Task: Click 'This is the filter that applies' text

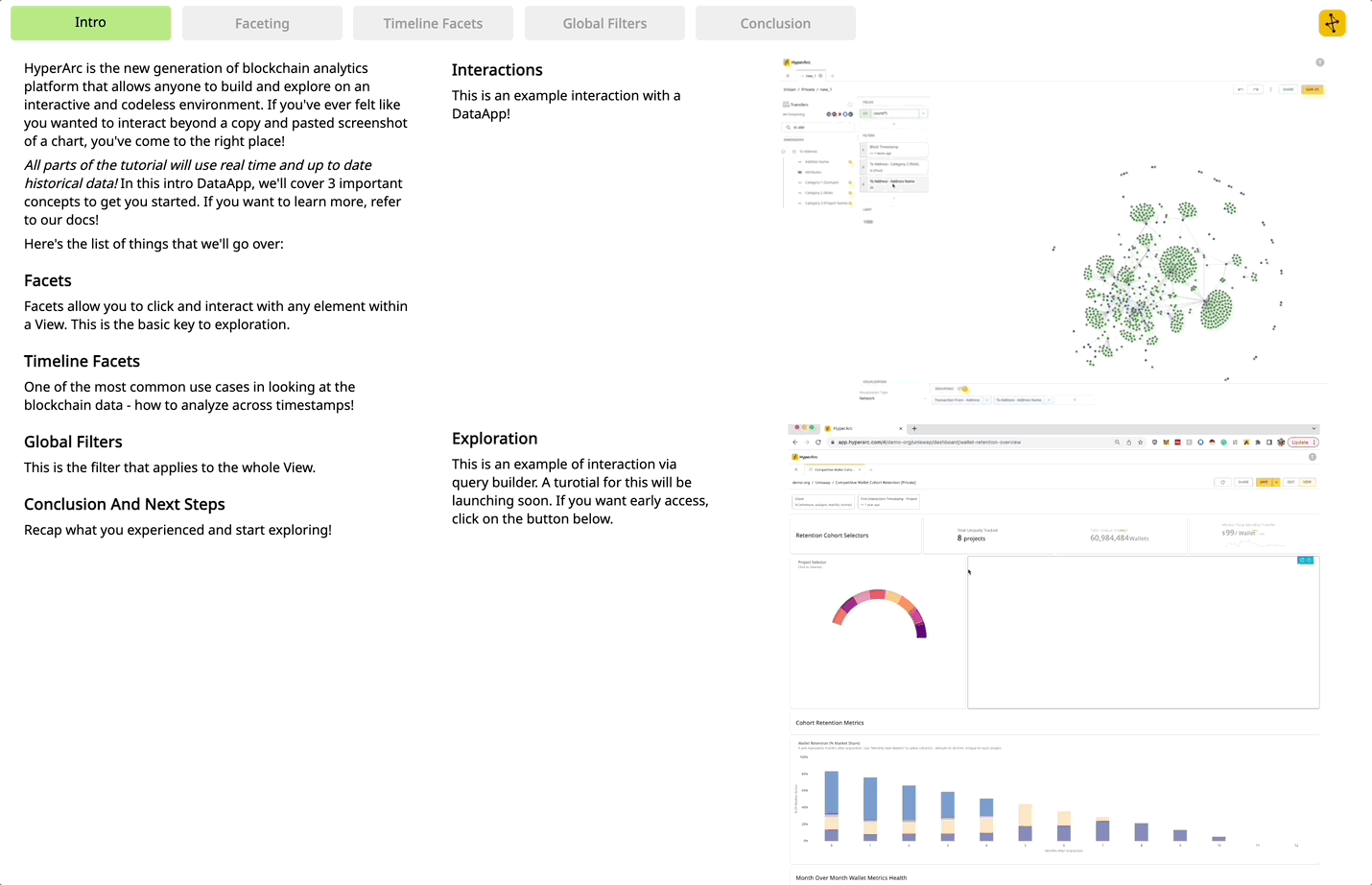Action: pos(170,467)
